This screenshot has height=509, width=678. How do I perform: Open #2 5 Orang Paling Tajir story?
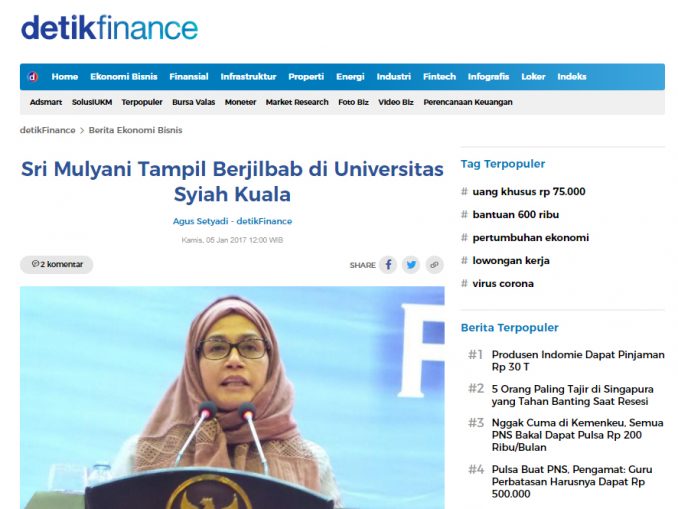572,395
